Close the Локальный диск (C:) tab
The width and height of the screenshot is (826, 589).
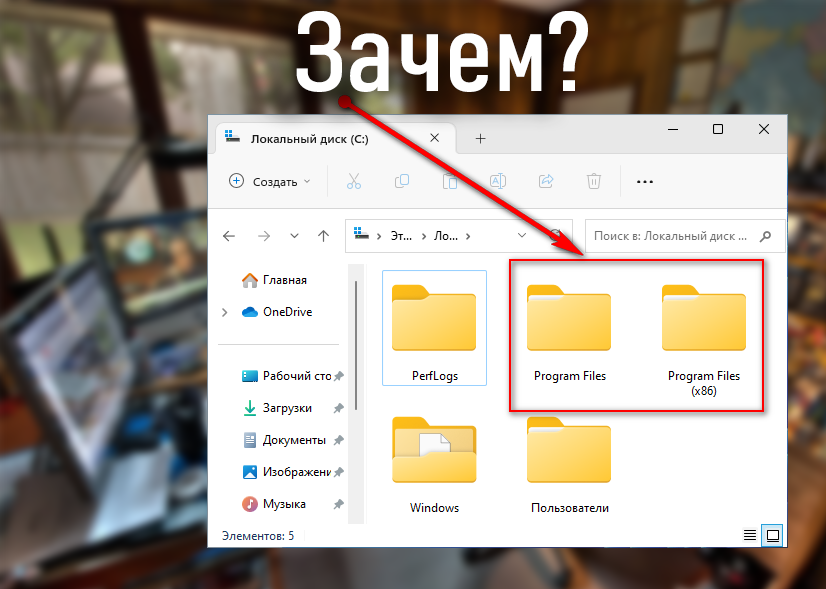pos(435,138)
